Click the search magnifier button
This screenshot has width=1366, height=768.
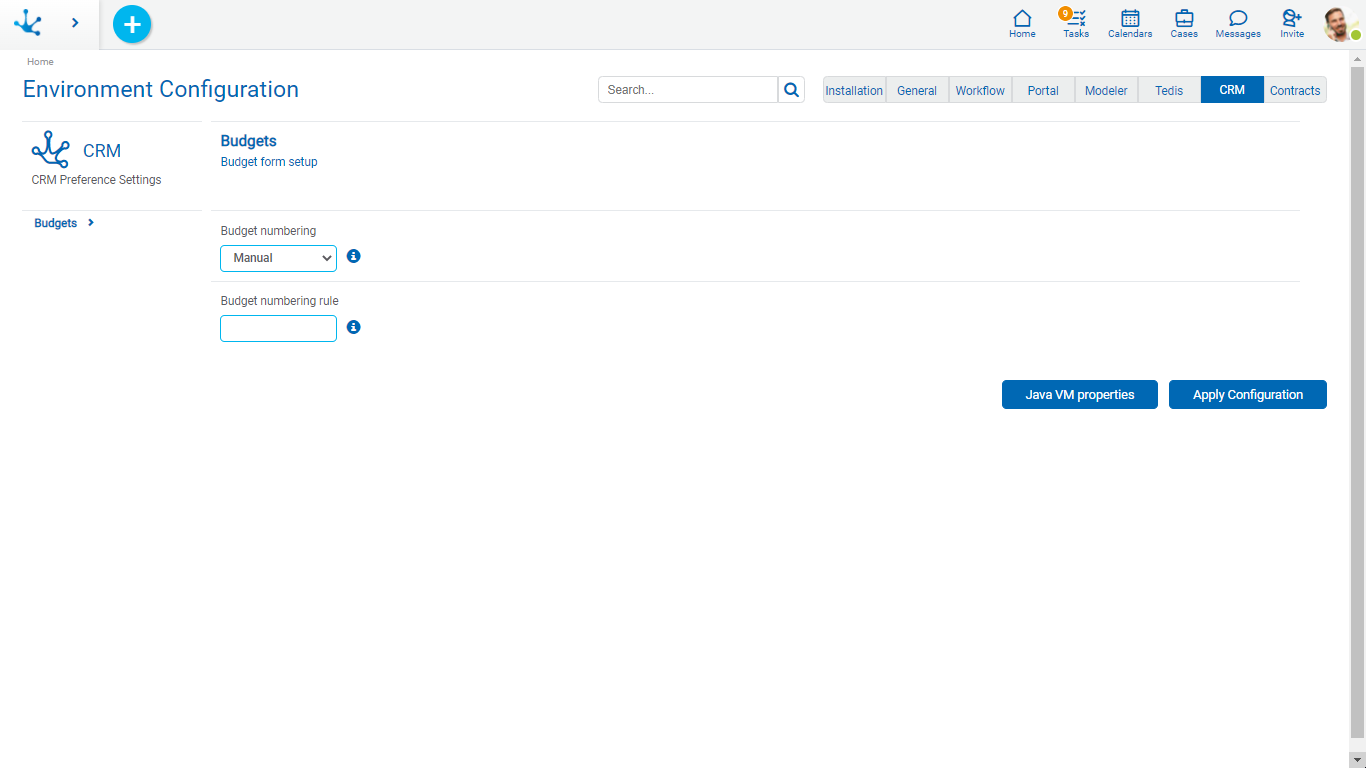tap(791, 90)
